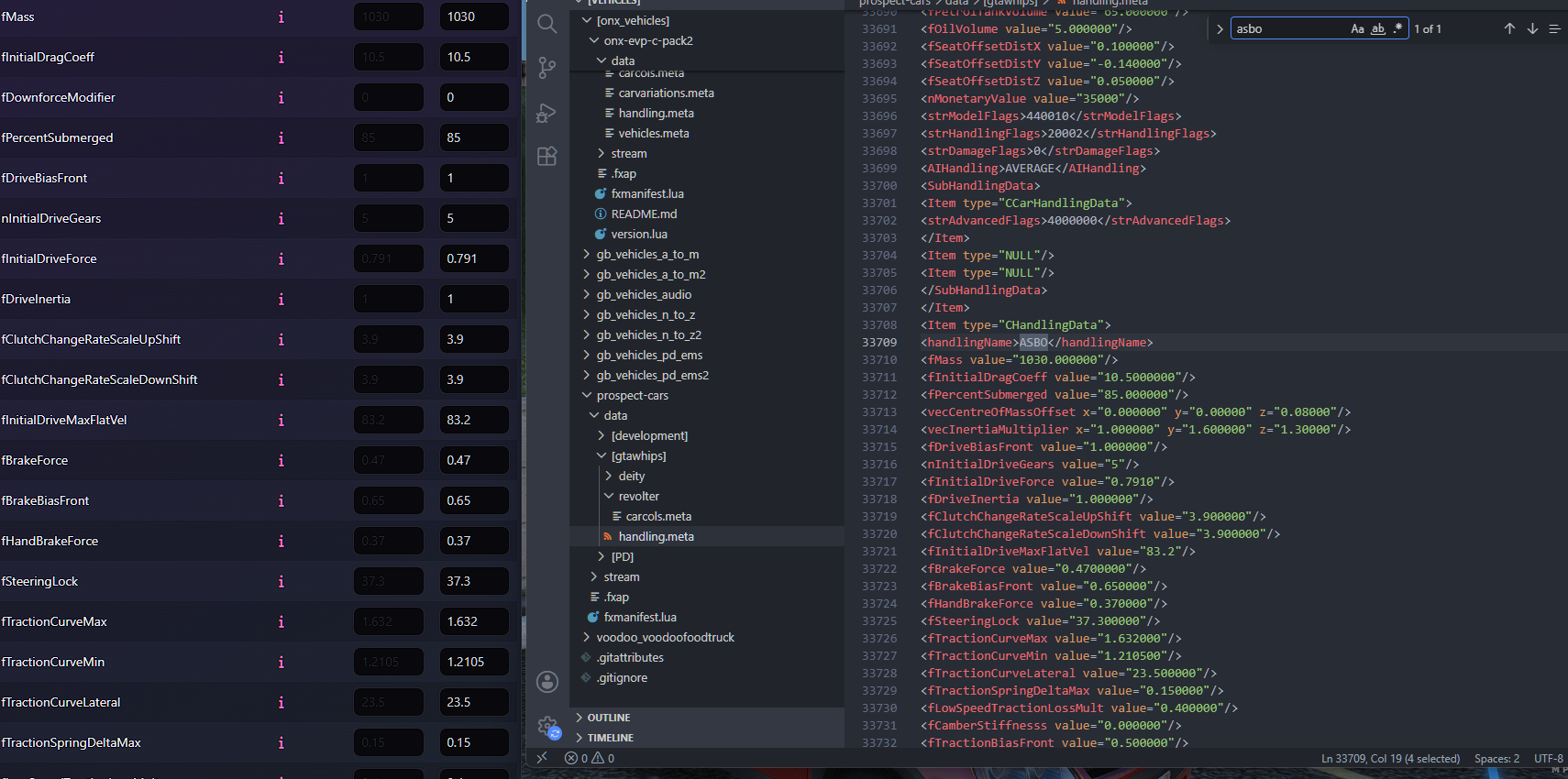Click the editable fTractionCurveMin value field
The width and height of the screenshot is (1568, 779).
[x=474, y=662]
